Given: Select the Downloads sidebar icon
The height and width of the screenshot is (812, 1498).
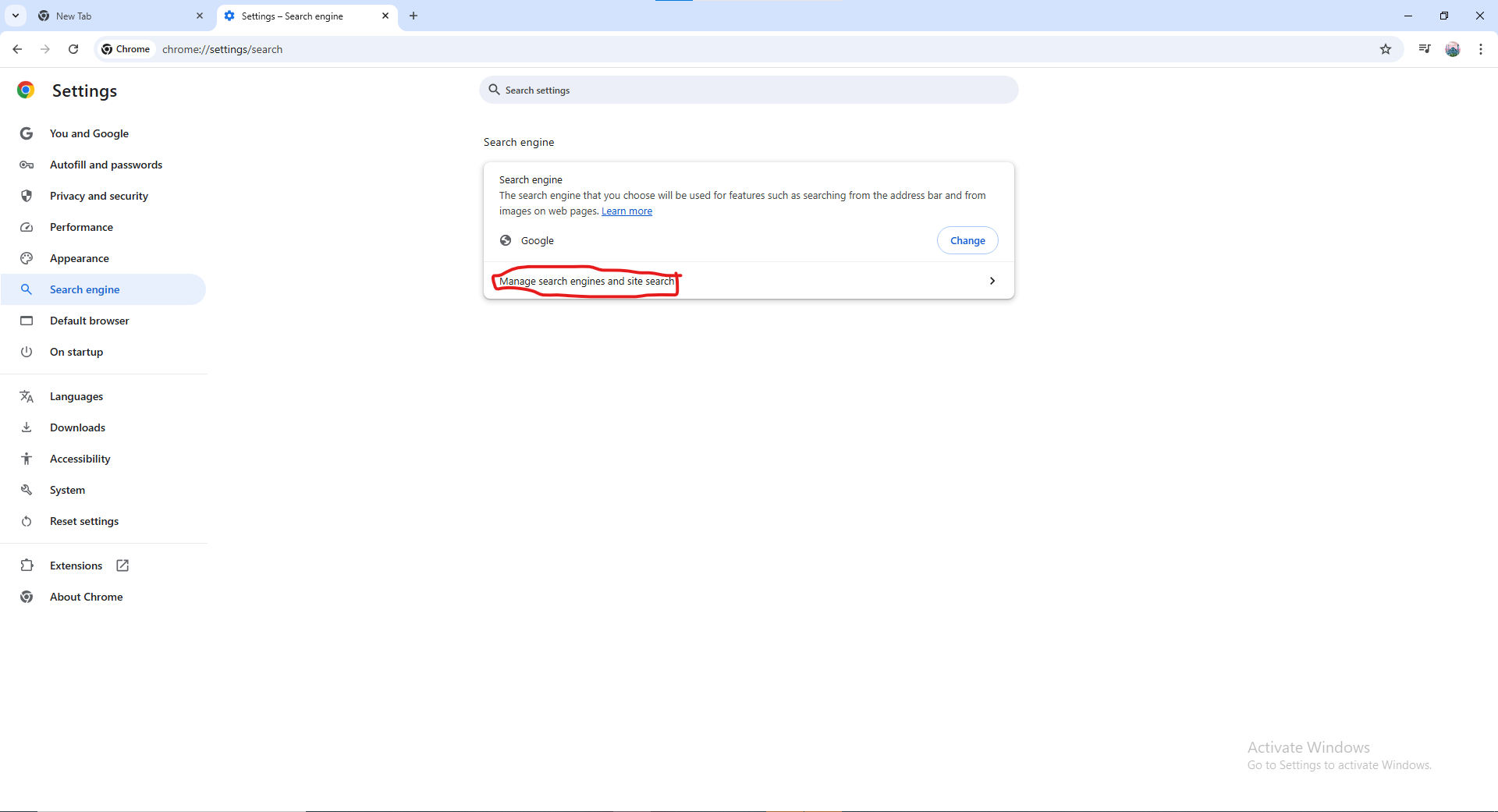Looking at the screenshot, I should (27, 427).
